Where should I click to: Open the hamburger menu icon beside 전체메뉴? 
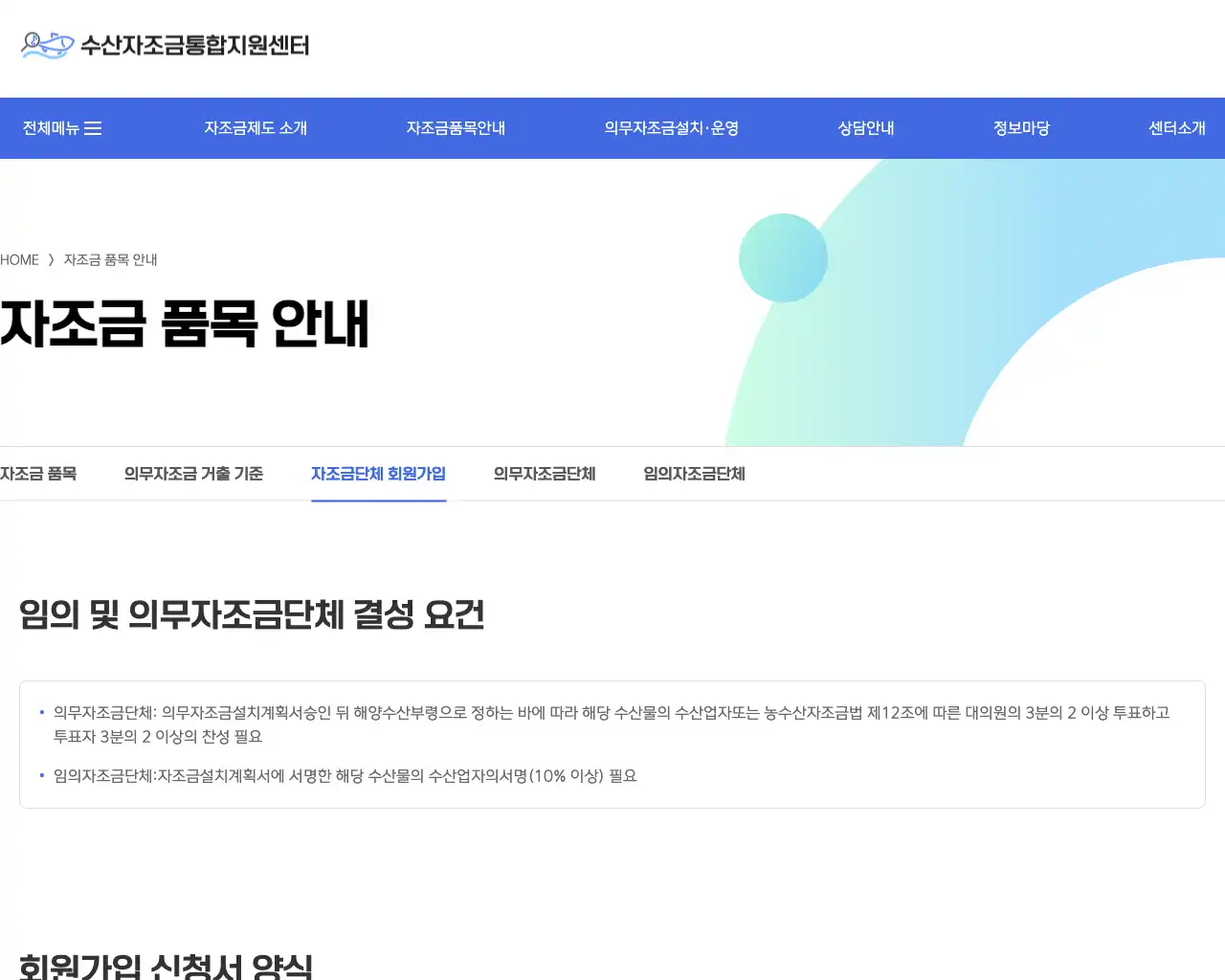[95, 127]
